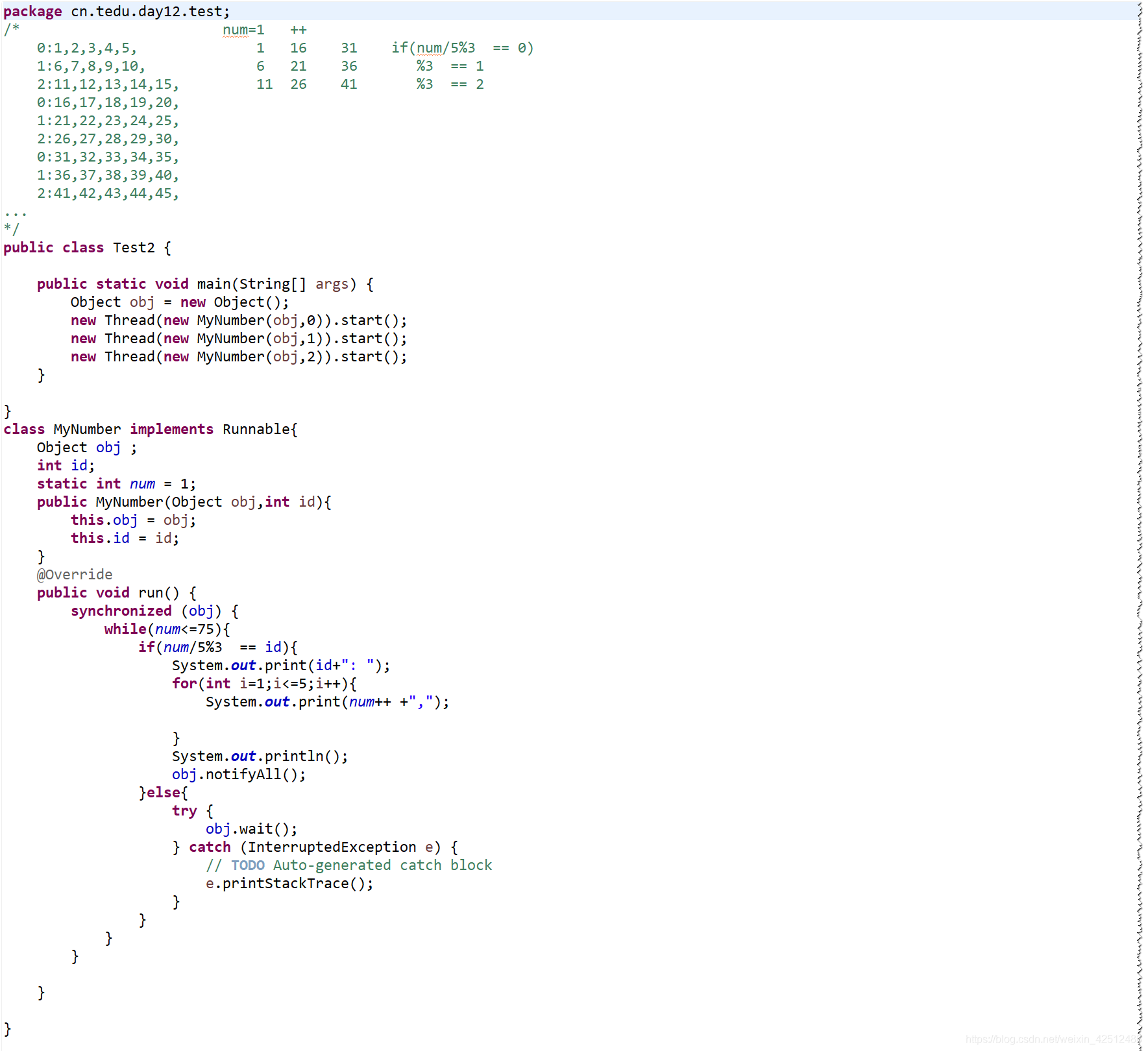This screenshot has width=1148, height=1051.
Task: Click the 'this.id = id;' assignment
Action: pos(125,538)
